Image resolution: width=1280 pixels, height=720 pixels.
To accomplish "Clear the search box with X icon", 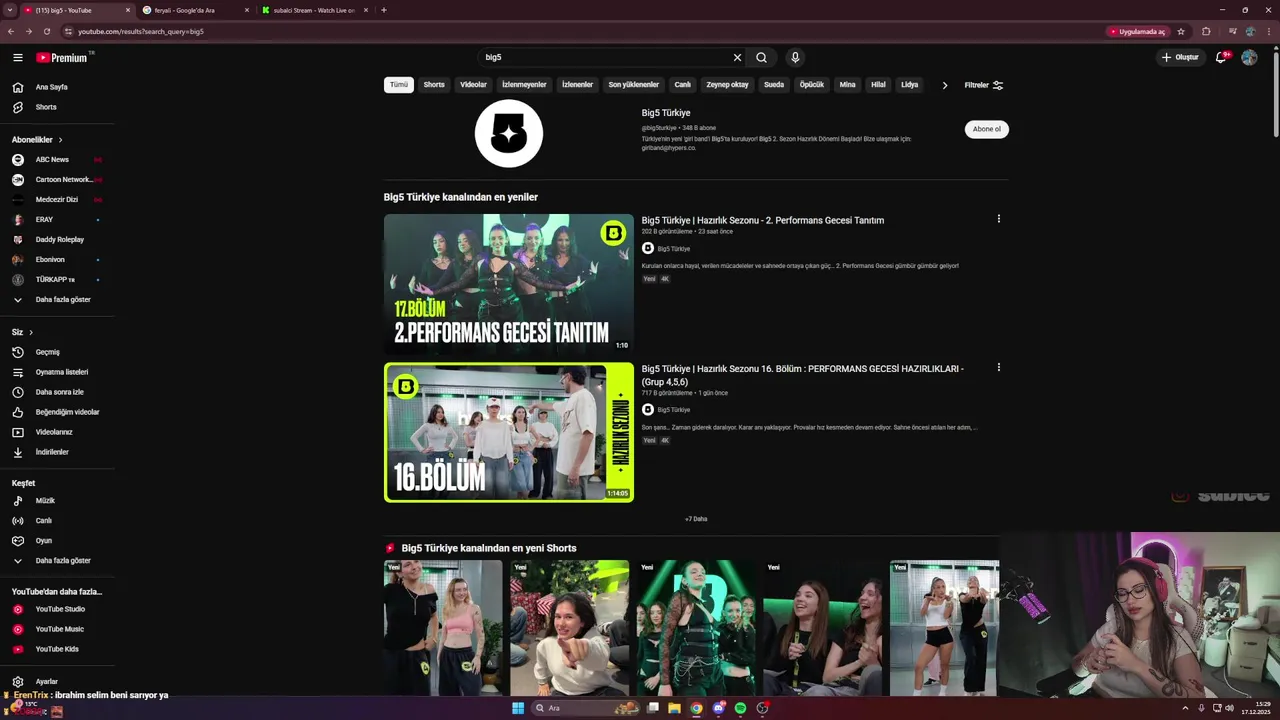I will coord(737,58).
